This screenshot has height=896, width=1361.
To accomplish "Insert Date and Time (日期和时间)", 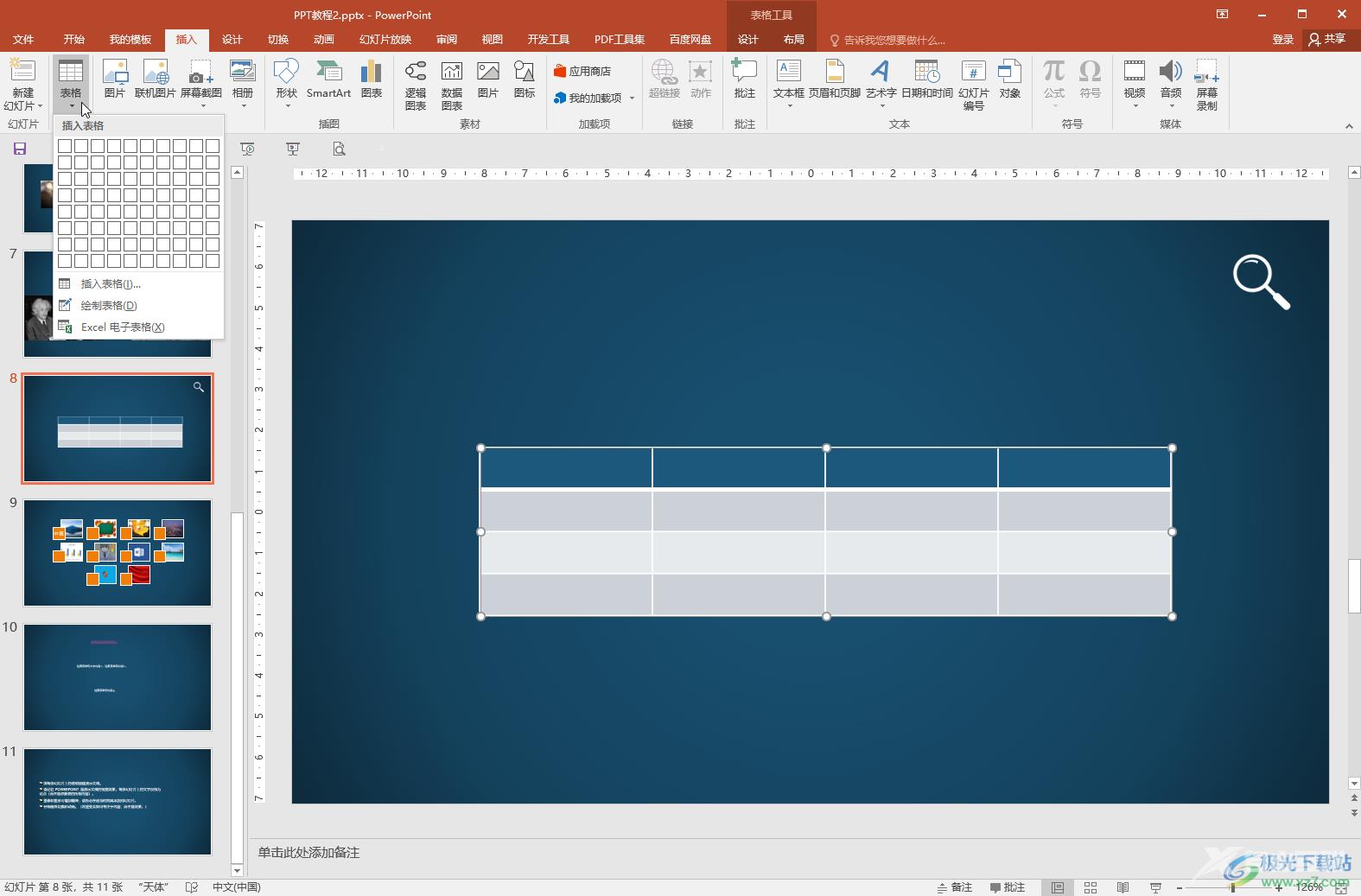I will click(x=926, y=79).
